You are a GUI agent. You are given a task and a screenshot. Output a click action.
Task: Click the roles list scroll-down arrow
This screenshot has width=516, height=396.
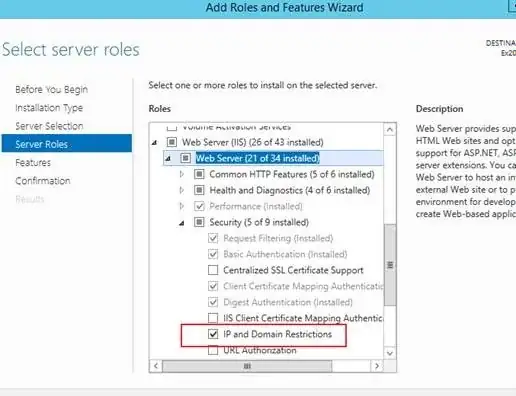[x=390, y=353]
